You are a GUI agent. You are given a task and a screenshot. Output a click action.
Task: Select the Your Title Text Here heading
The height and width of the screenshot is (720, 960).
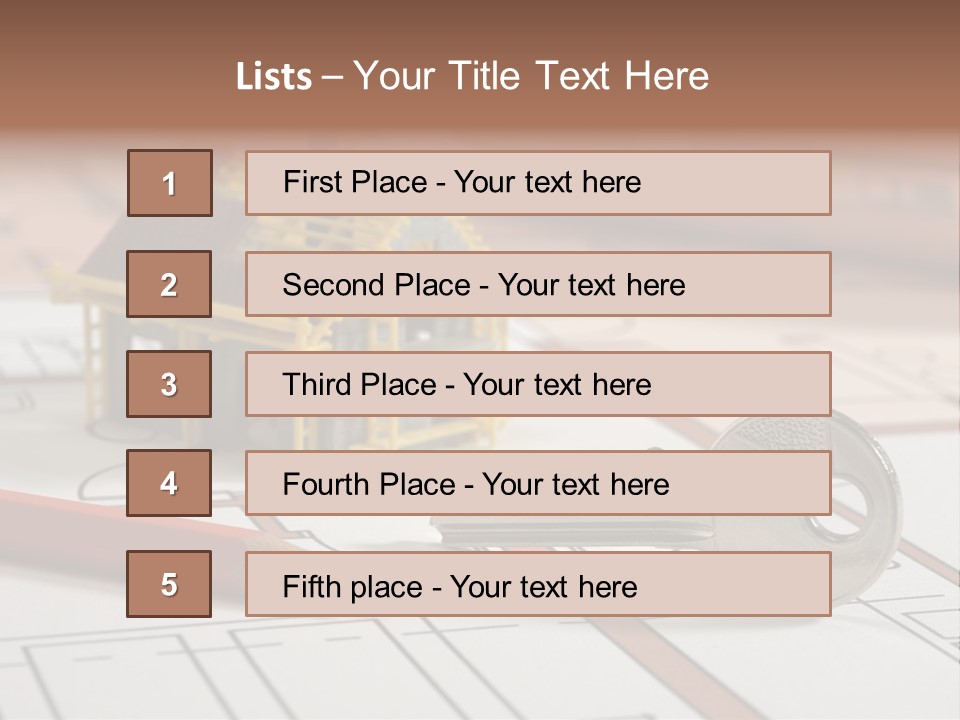pyautogui.click(x=531, y=76)
